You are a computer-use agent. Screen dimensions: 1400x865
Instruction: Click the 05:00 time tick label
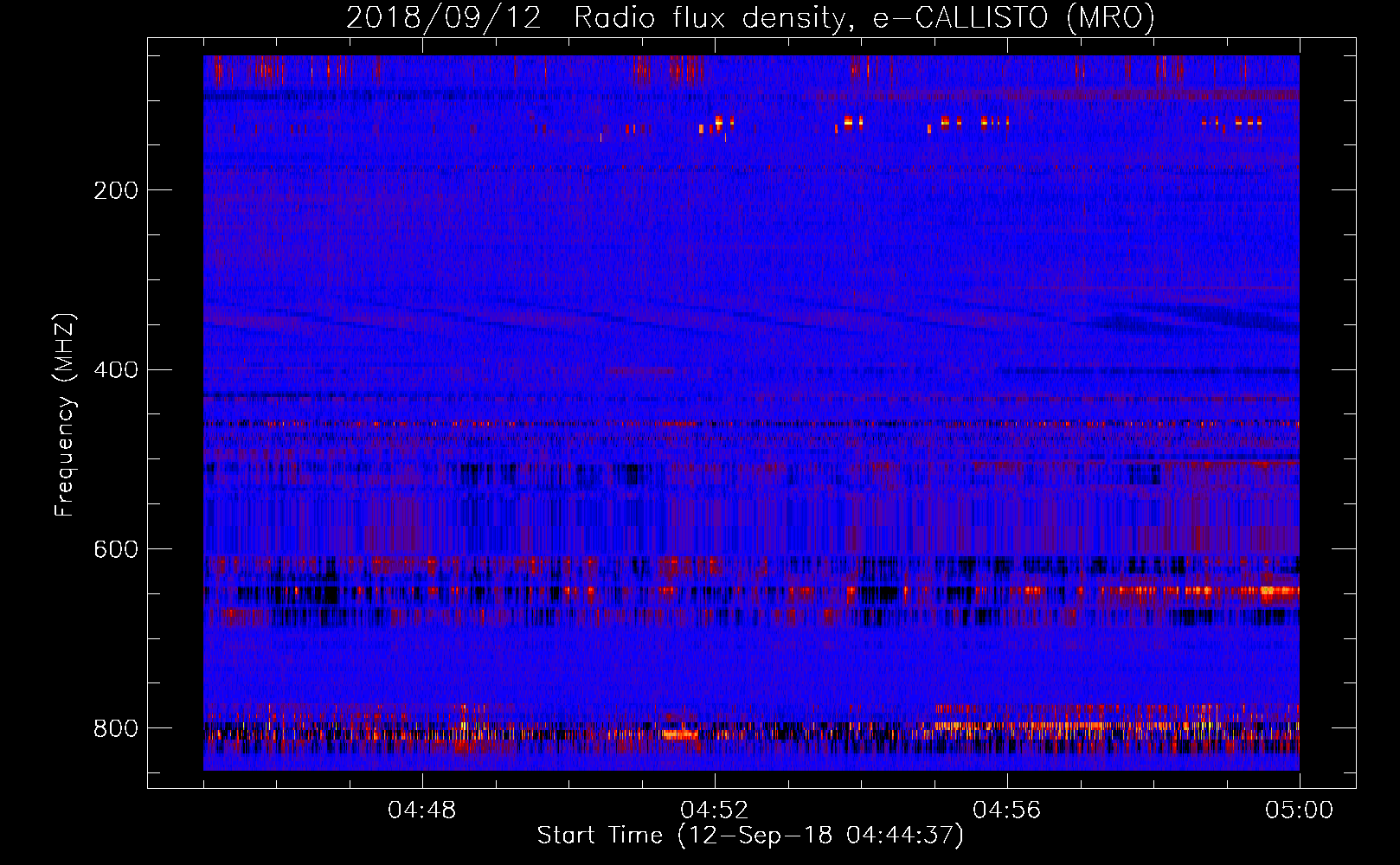[x=1300, y=811]
